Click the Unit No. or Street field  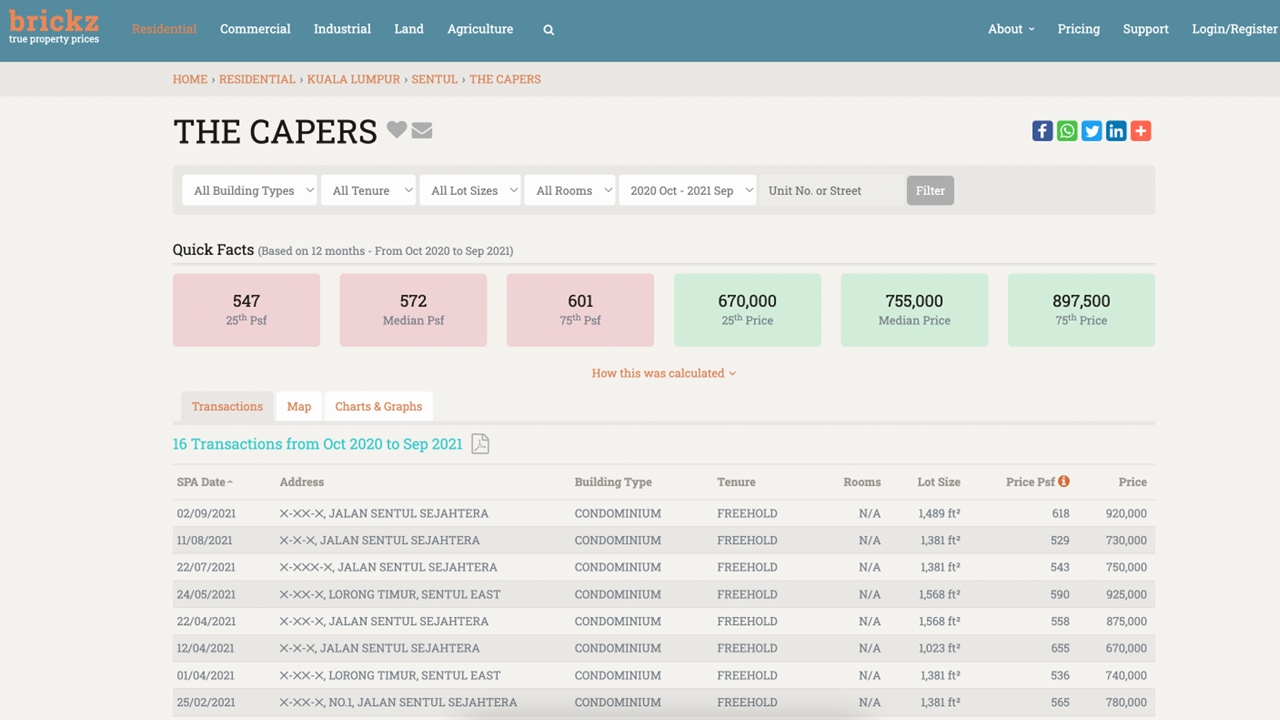831,190
